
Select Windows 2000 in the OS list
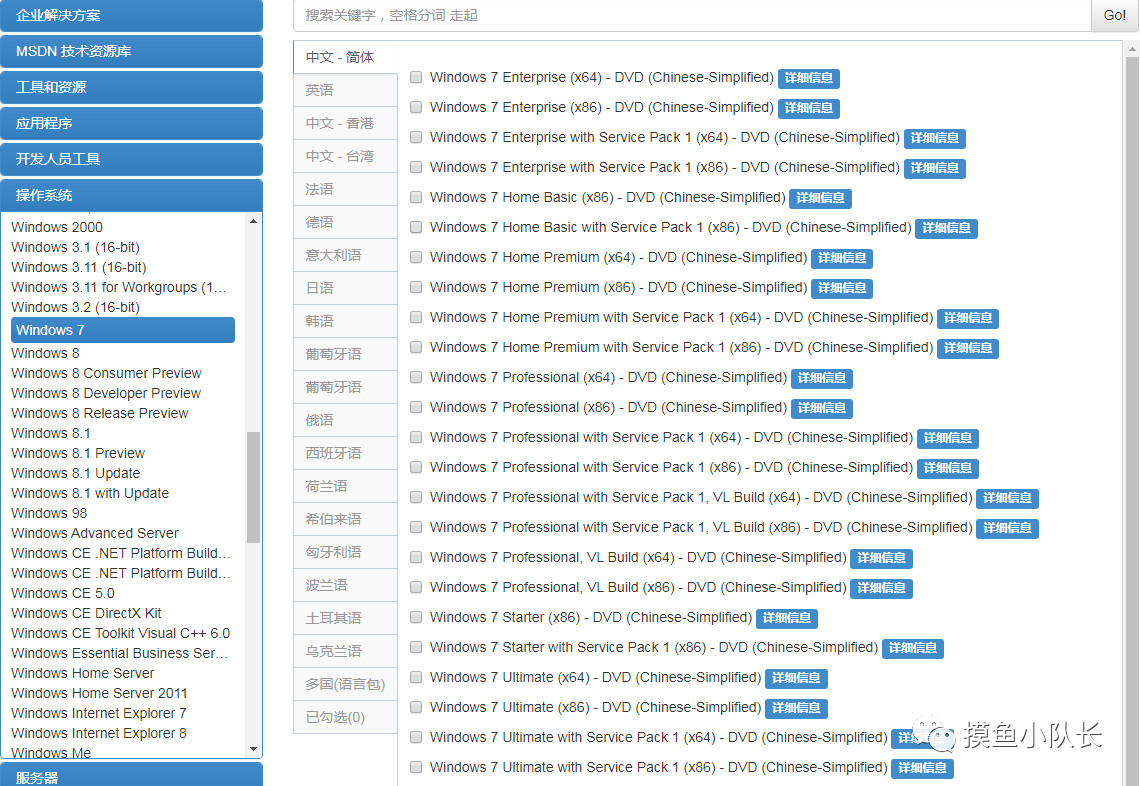point(57,227)
